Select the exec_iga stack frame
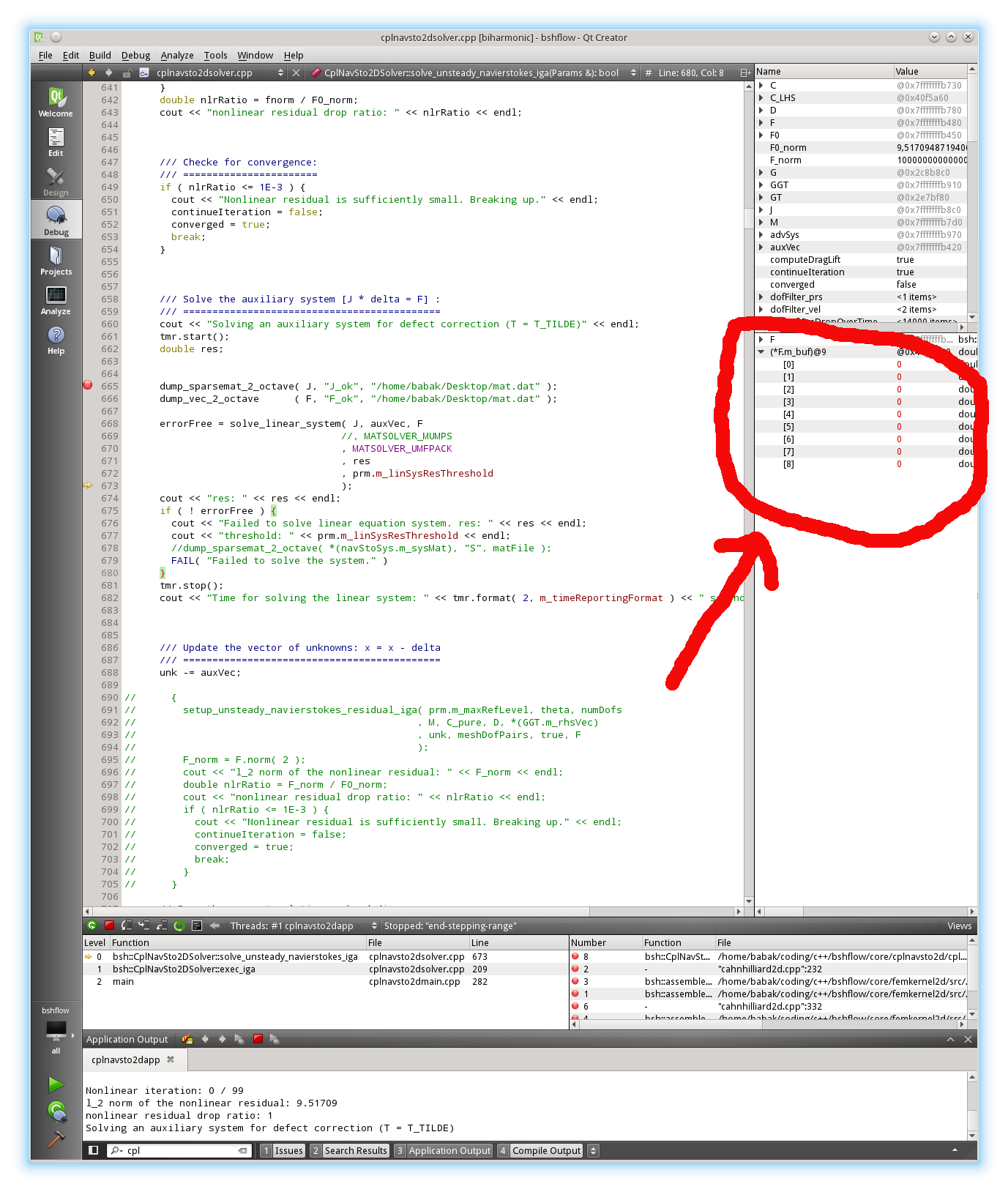 [184, 969]
